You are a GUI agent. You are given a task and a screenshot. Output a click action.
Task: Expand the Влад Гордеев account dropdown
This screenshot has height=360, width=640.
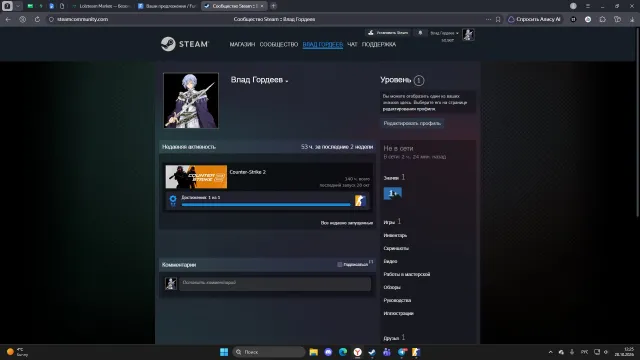click(x=444, y=33)
